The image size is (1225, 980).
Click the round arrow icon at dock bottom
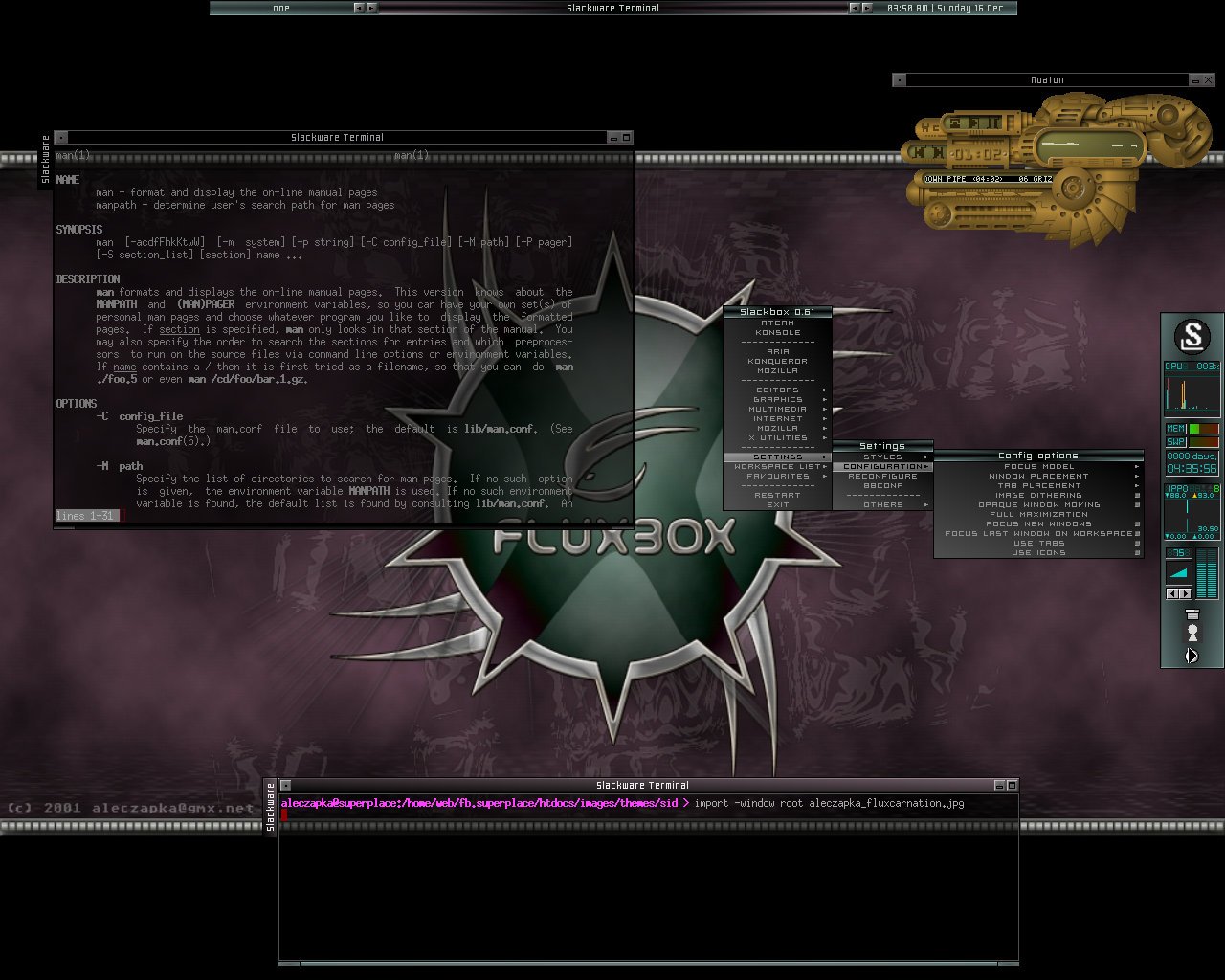click(1192, 656)
